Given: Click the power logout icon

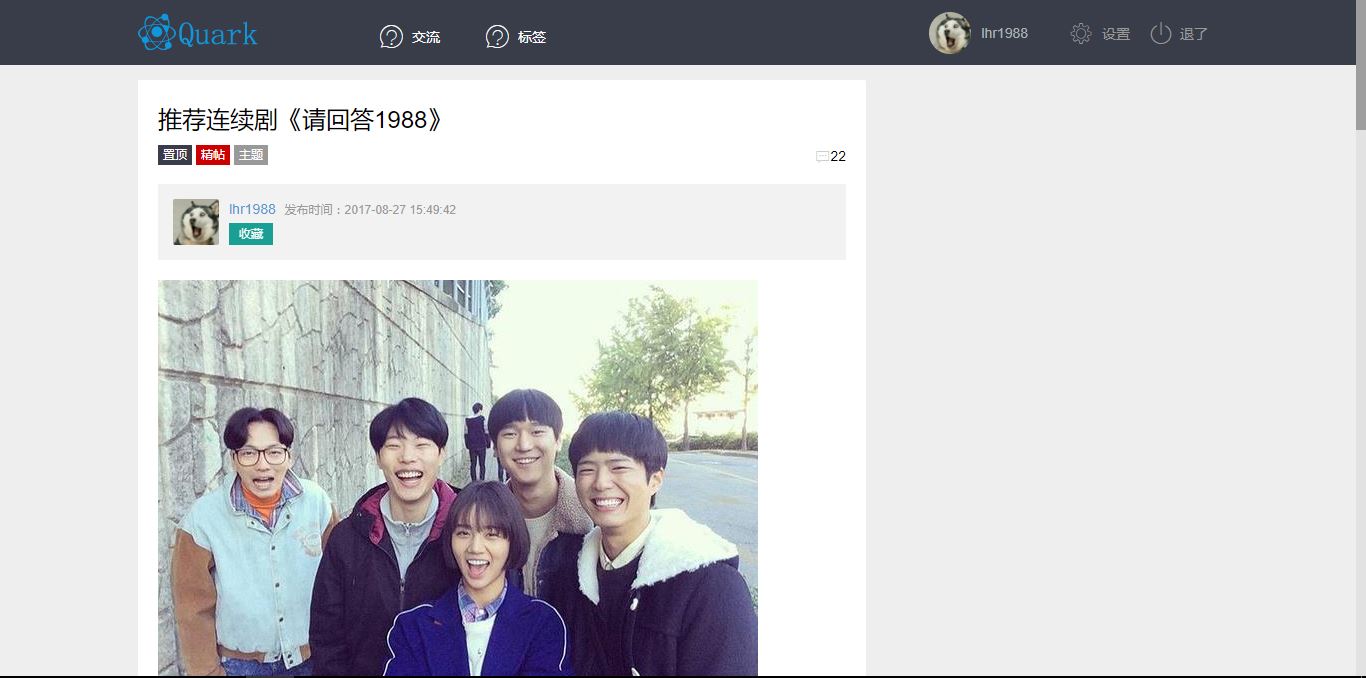Looking at the screenshot, I should (1160, 33).
